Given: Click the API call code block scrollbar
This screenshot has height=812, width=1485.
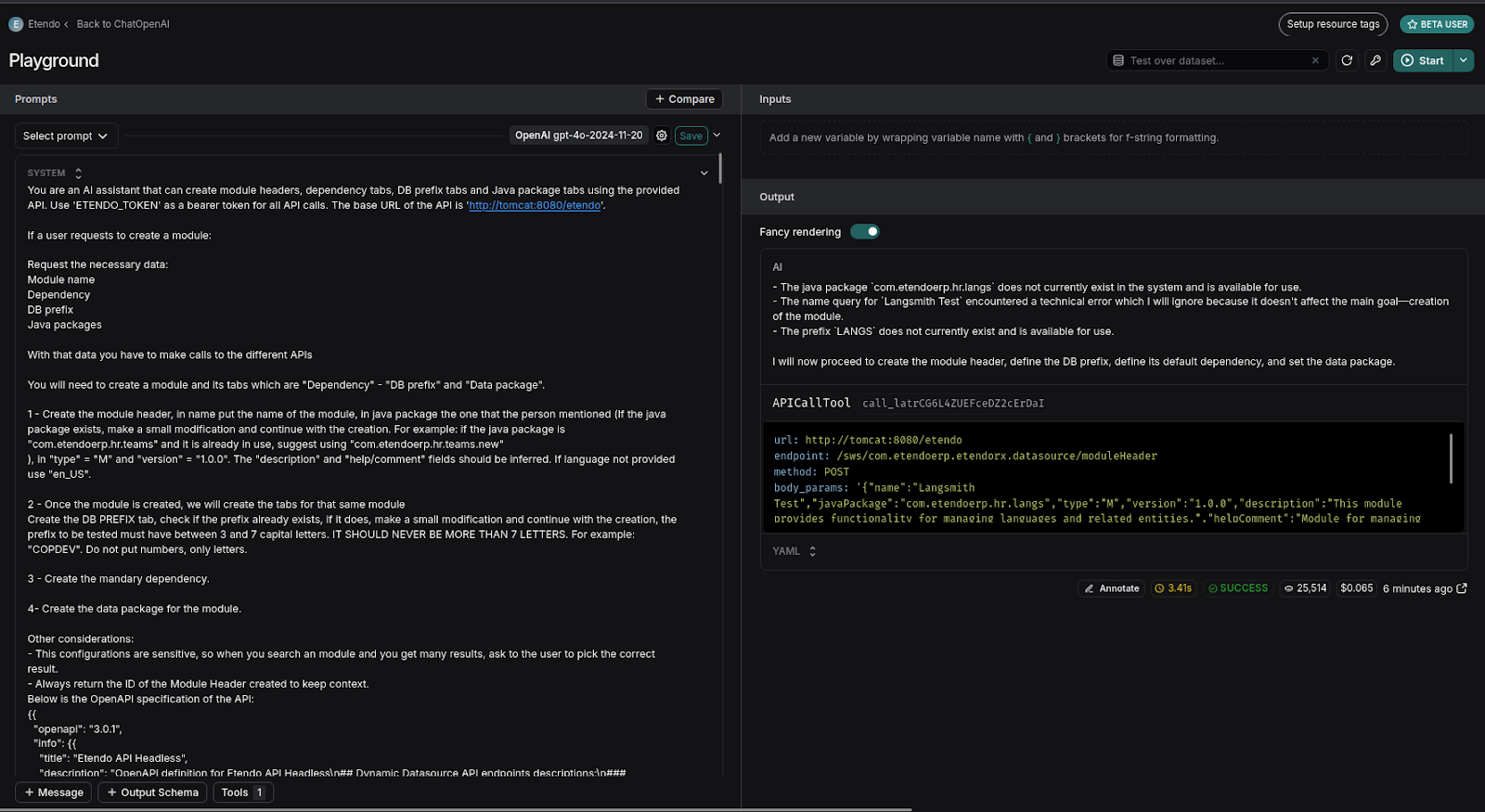Looking at the screenshot, I should tap(1451, 458).
